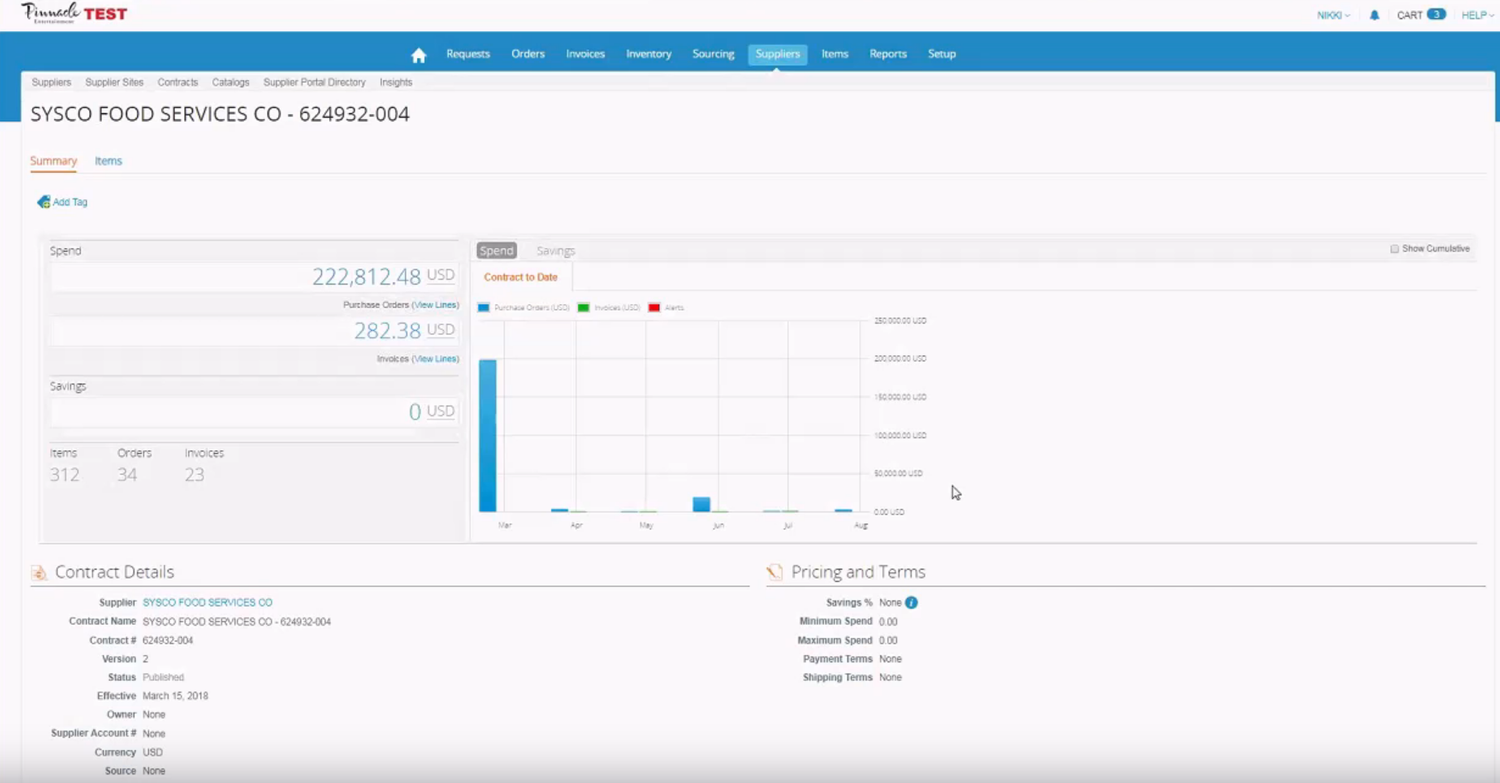Image resolution: width=1500 pixels, height=783 pixels.
Task: Expand the HELP dropdown menu
Action: tap(1475, 14)
